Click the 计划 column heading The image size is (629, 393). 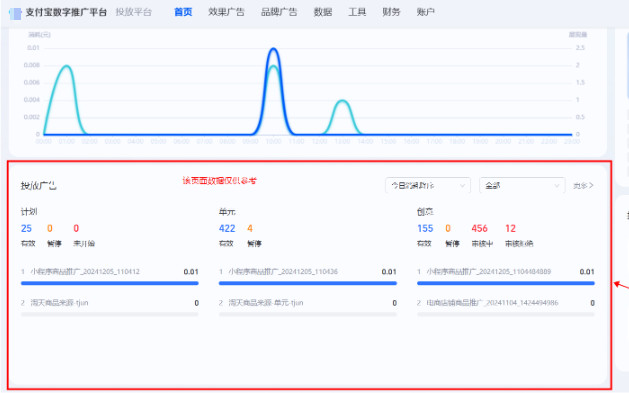tap(29, 212)
